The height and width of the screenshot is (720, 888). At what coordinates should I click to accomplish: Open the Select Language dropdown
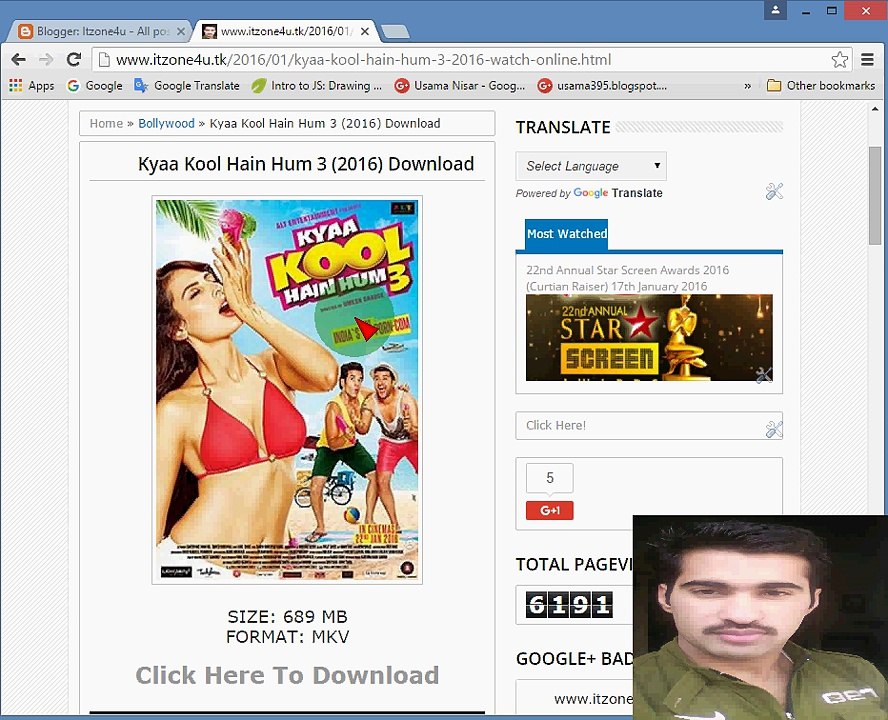[591, 166]
